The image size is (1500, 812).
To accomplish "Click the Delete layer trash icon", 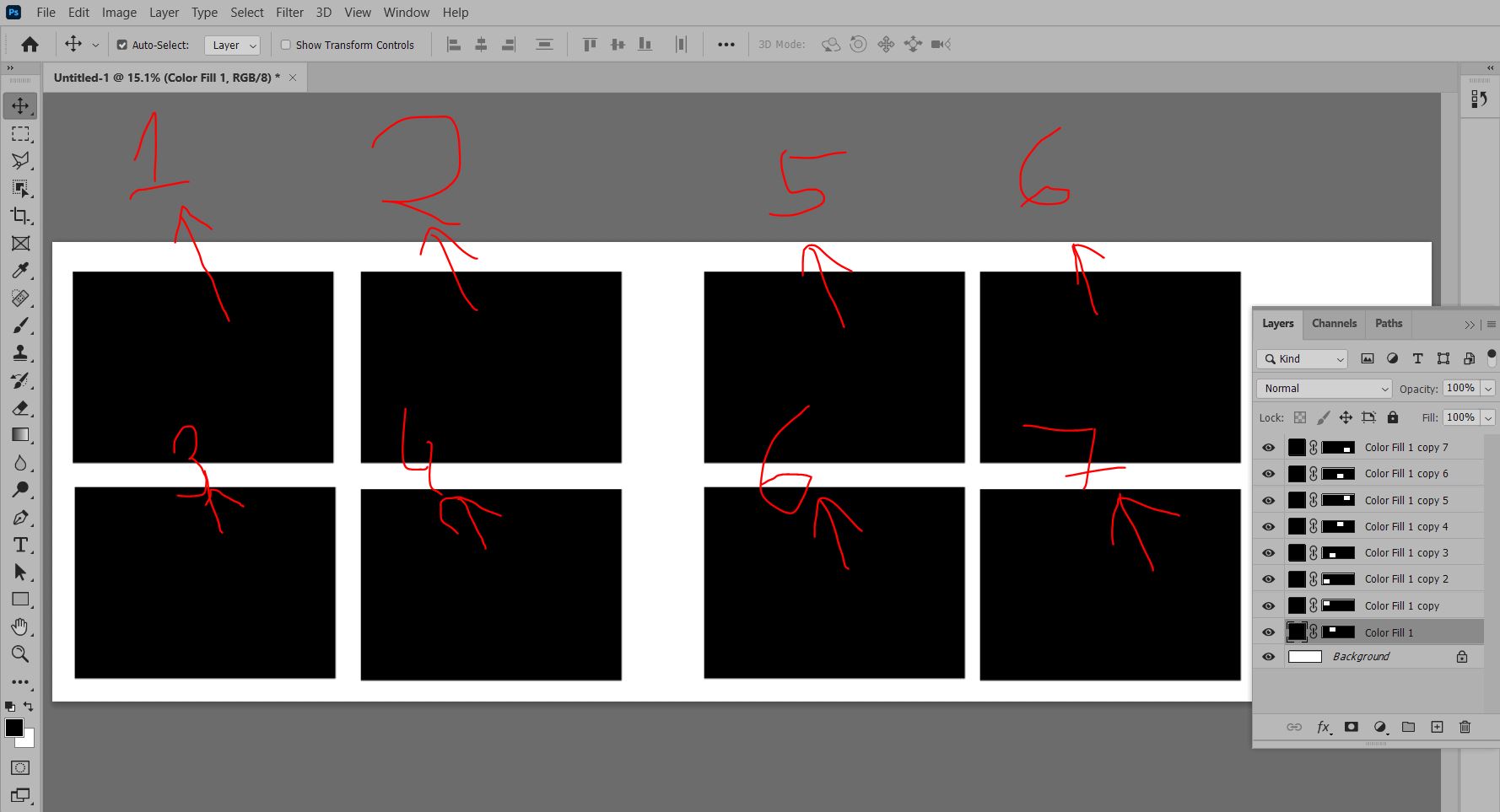I will pyautogui.click(x=1465, y=727).
